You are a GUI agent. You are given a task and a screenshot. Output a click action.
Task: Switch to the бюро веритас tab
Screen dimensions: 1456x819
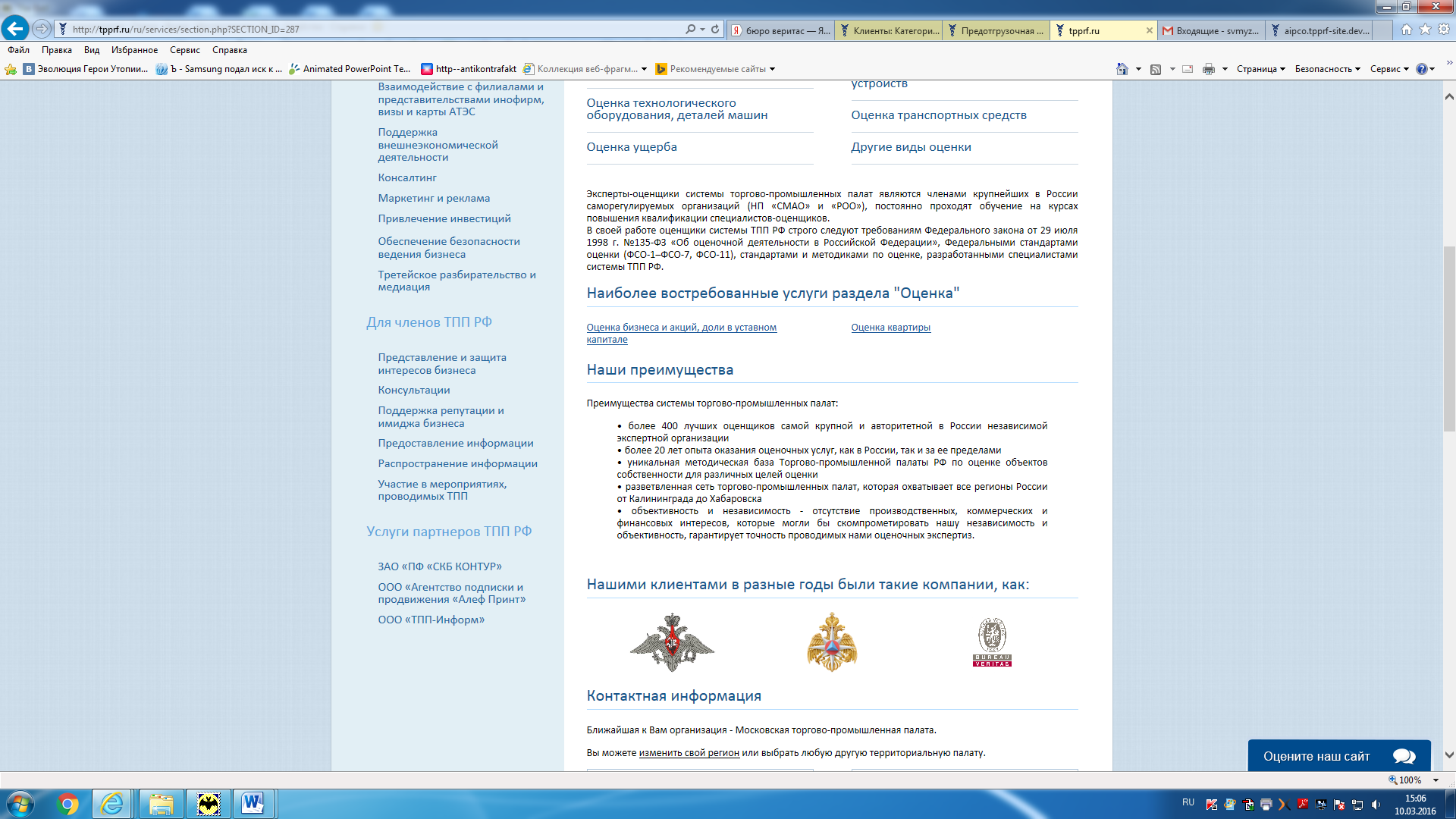[780, 30]
